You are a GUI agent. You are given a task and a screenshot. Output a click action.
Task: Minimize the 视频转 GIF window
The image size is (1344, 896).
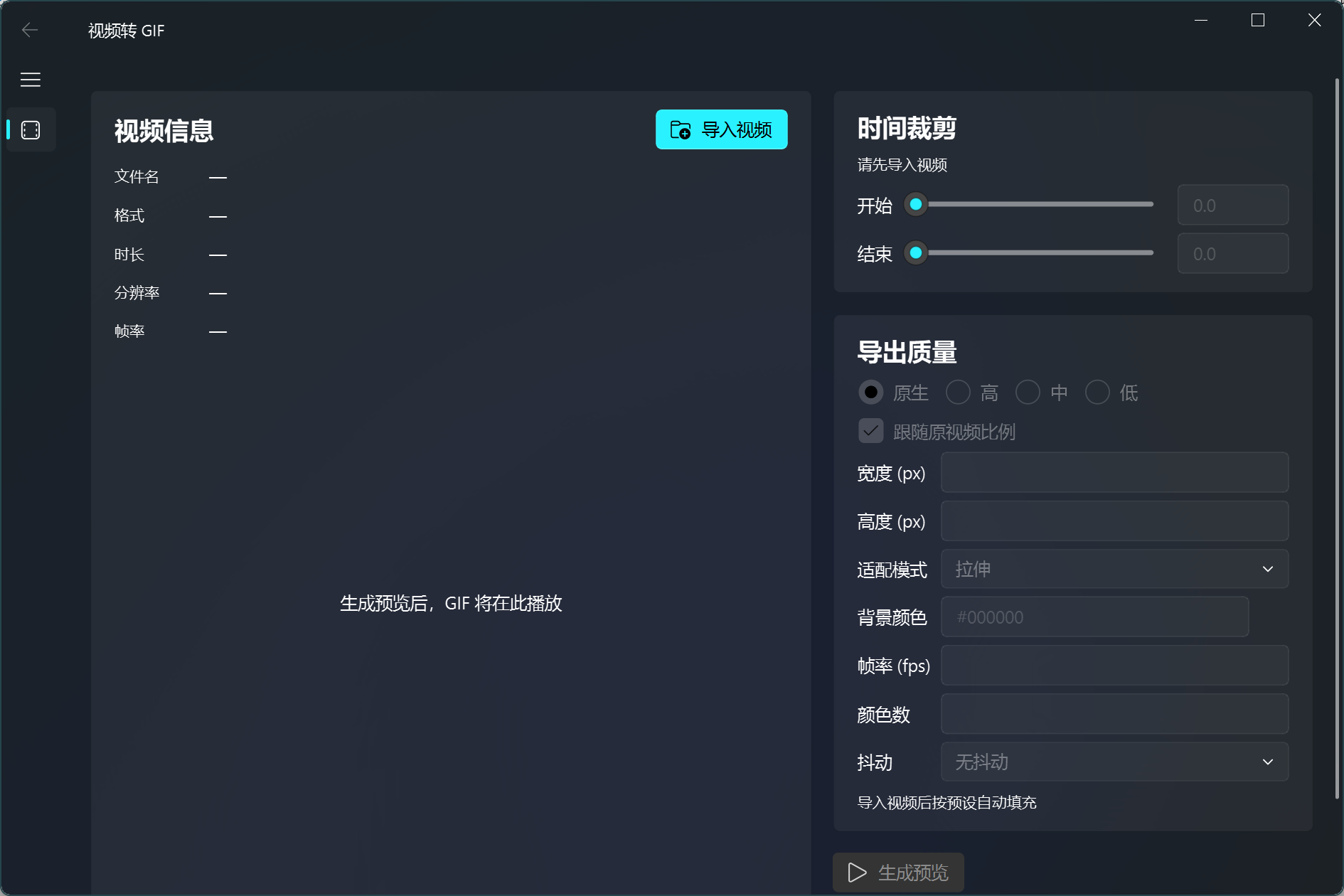[x=1201, y=21]
